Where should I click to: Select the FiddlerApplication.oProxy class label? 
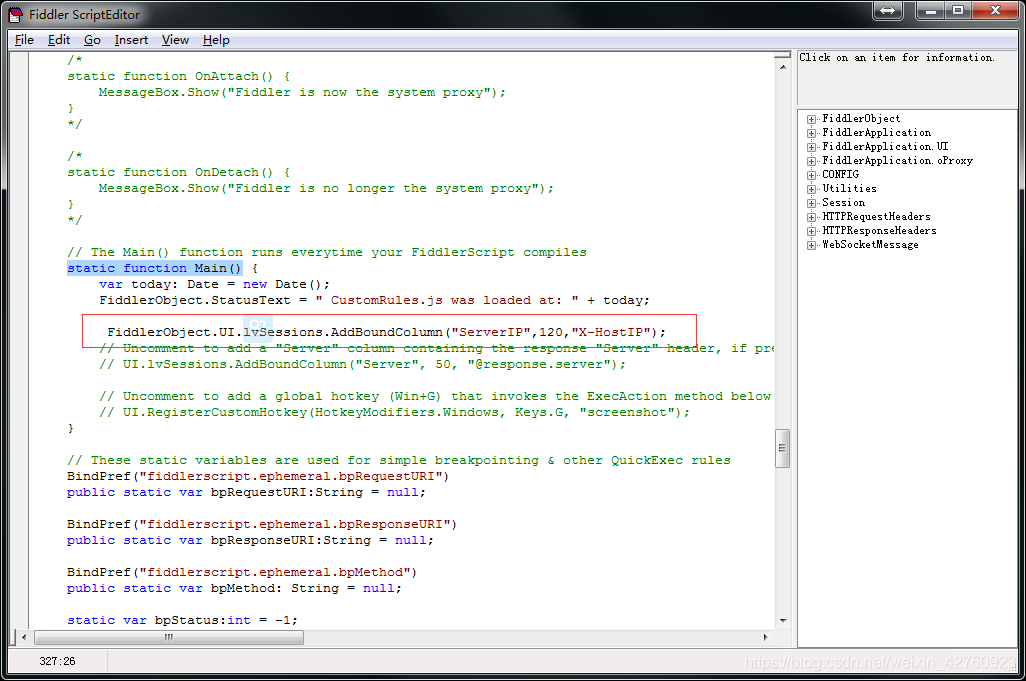897,160
